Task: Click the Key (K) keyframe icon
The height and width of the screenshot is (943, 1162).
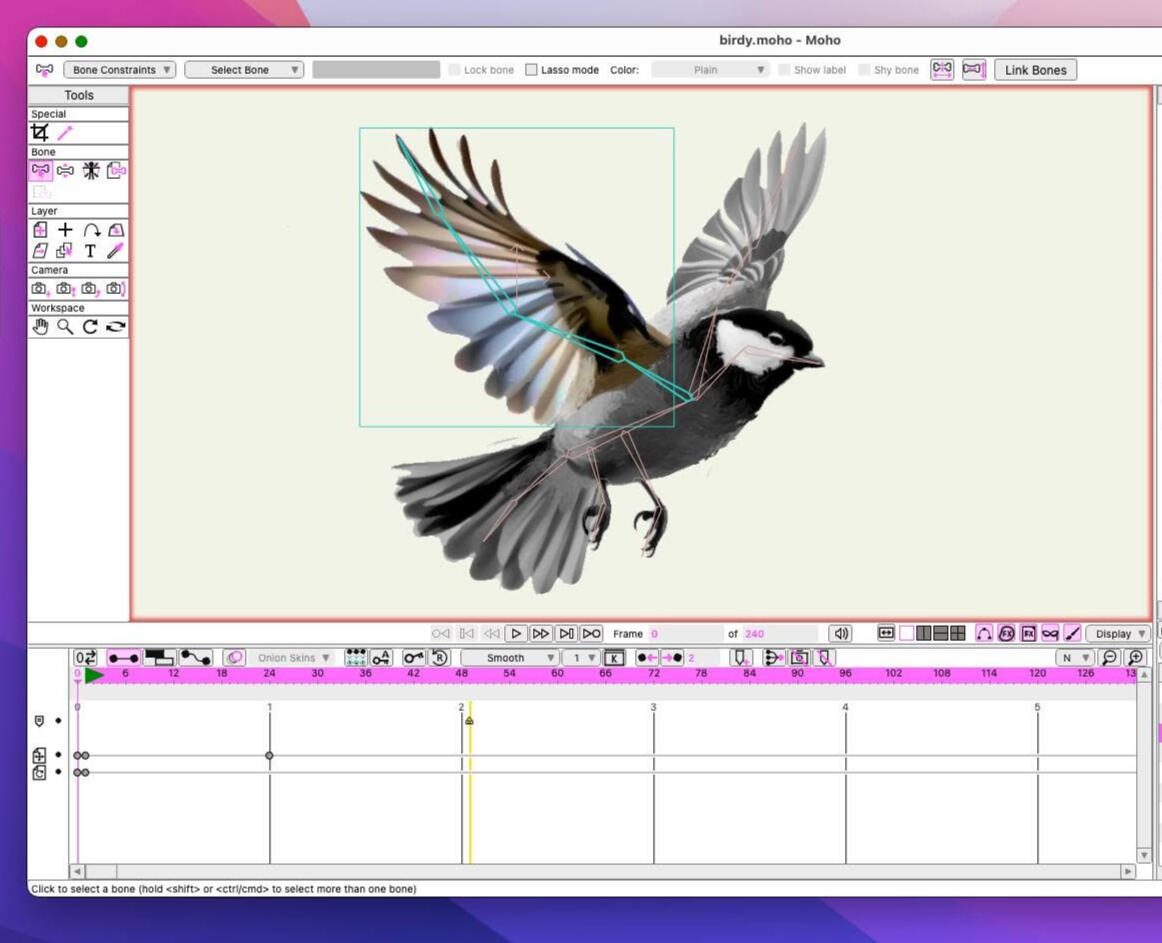Action: point(614,658)
